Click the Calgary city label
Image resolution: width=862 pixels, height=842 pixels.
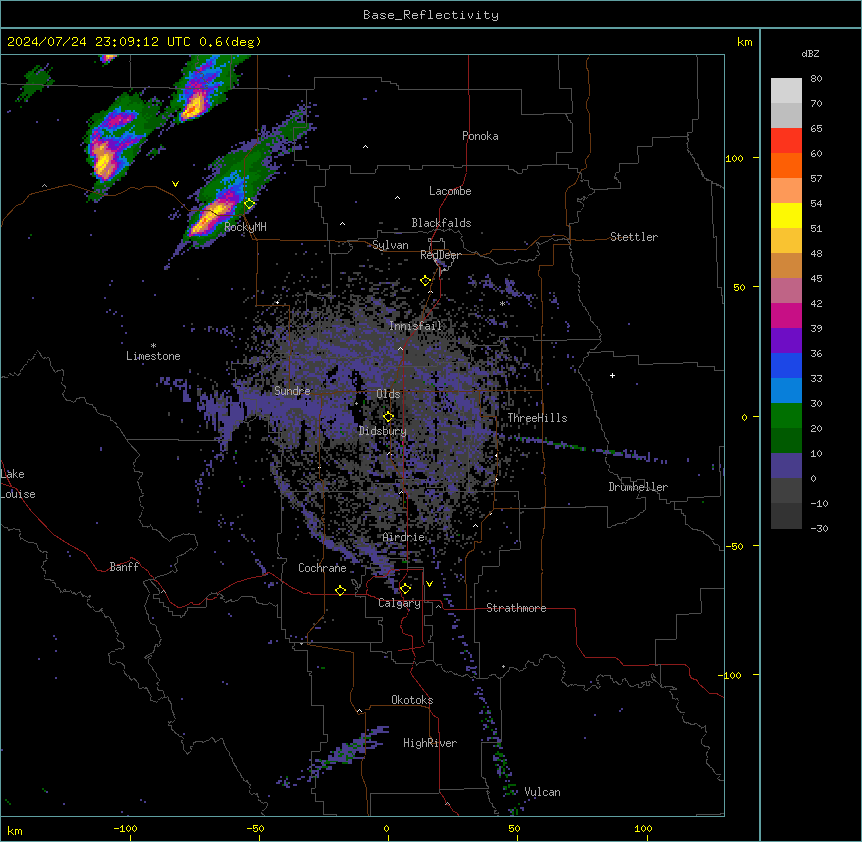399,603
